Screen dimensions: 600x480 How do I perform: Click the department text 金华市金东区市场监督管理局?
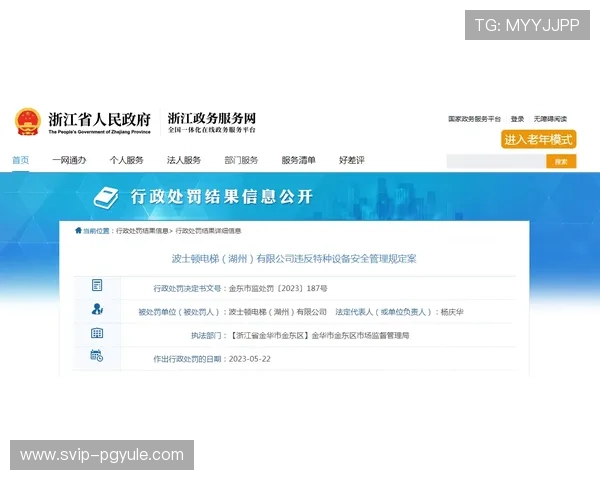(360, 336)
